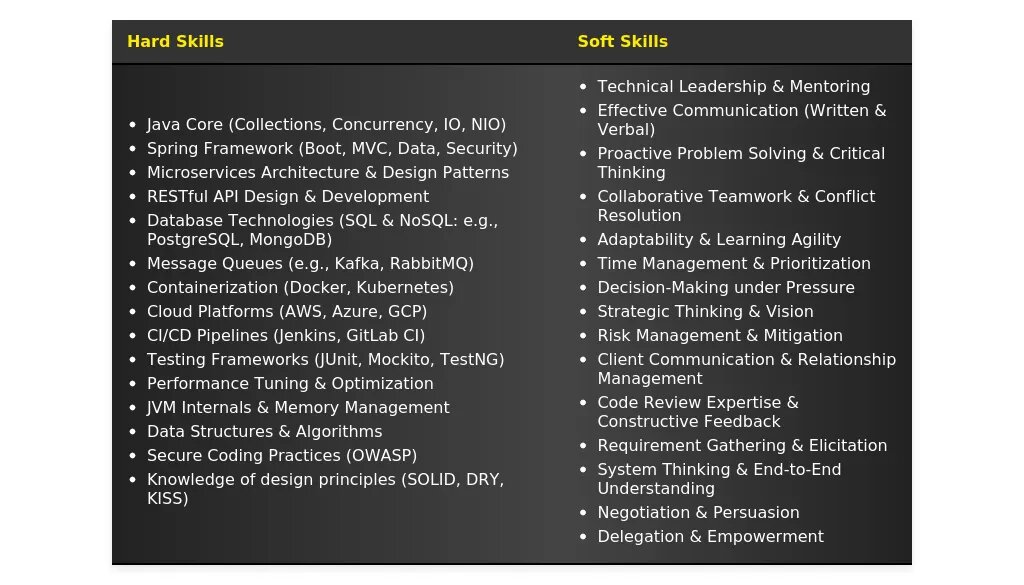The image size is (1024, 585).
Task: Select Adaptability & Learning Agility
Action: (719, 240)
